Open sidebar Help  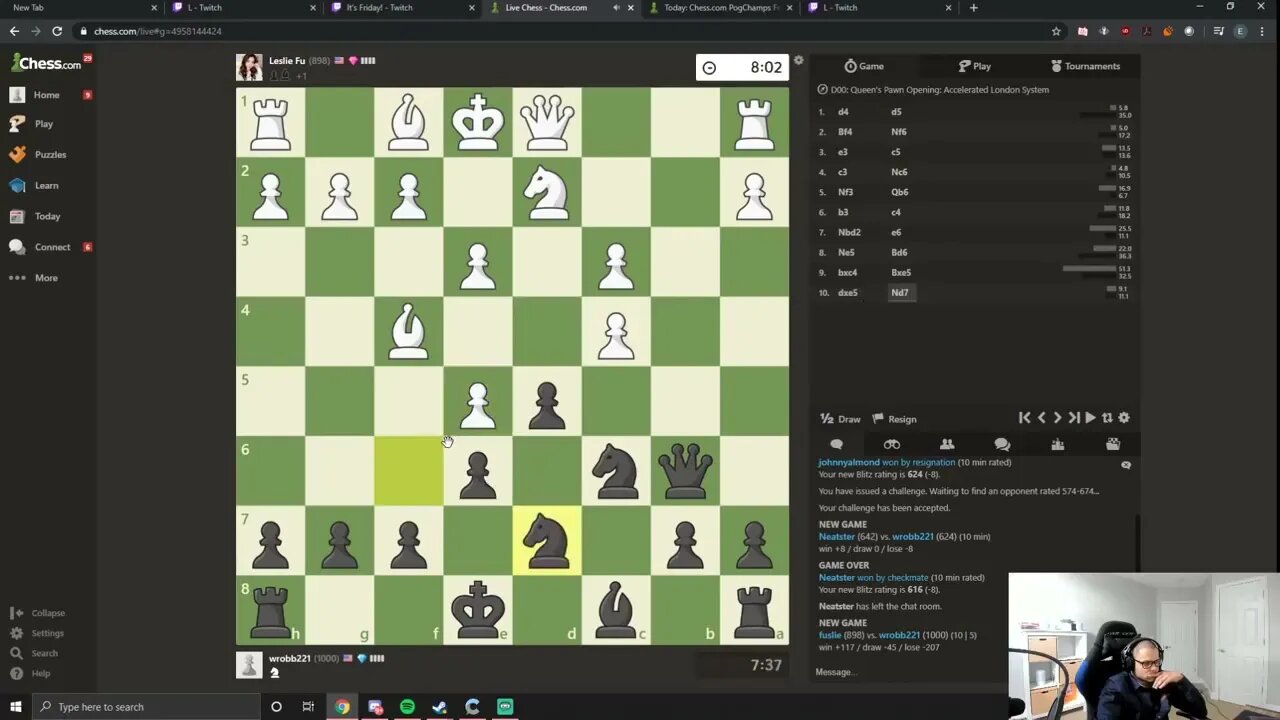pos(31,673)
